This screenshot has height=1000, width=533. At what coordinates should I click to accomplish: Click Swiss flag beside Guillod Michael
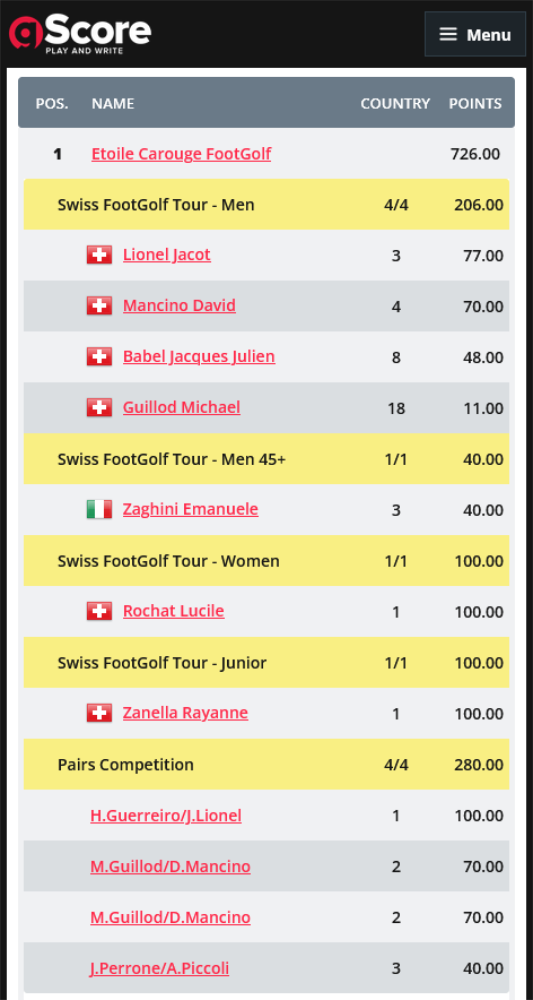(x=99, y=408)
